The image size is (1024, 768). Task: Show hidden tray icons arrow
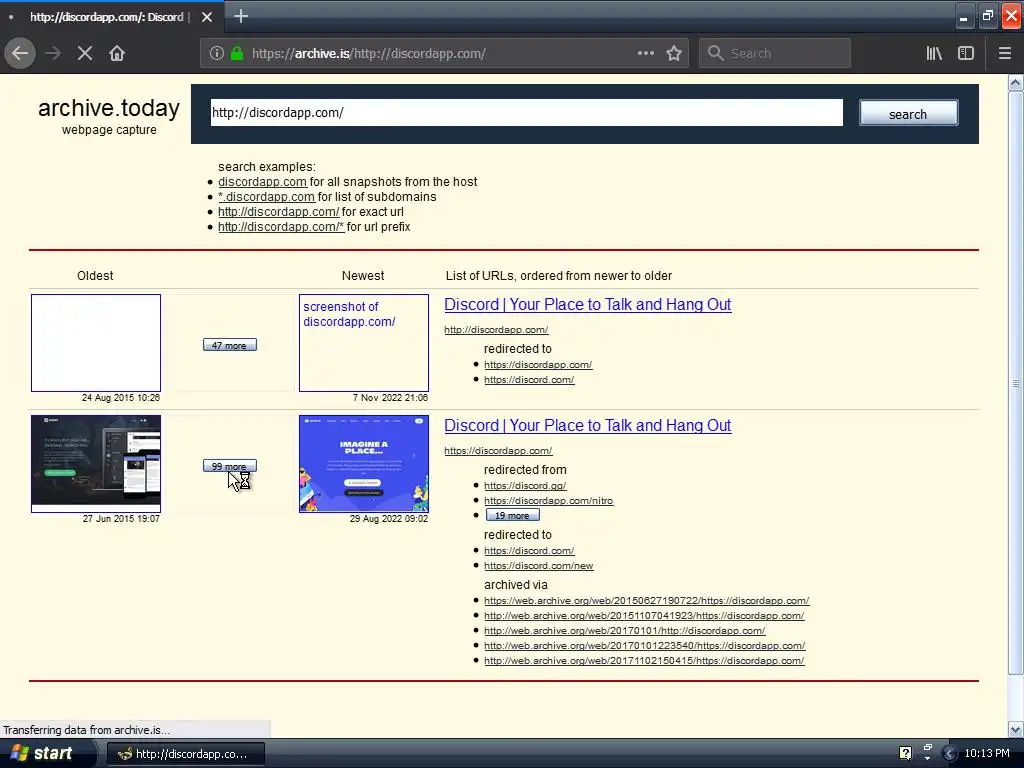pyautogui.click(x=950, y=754)
